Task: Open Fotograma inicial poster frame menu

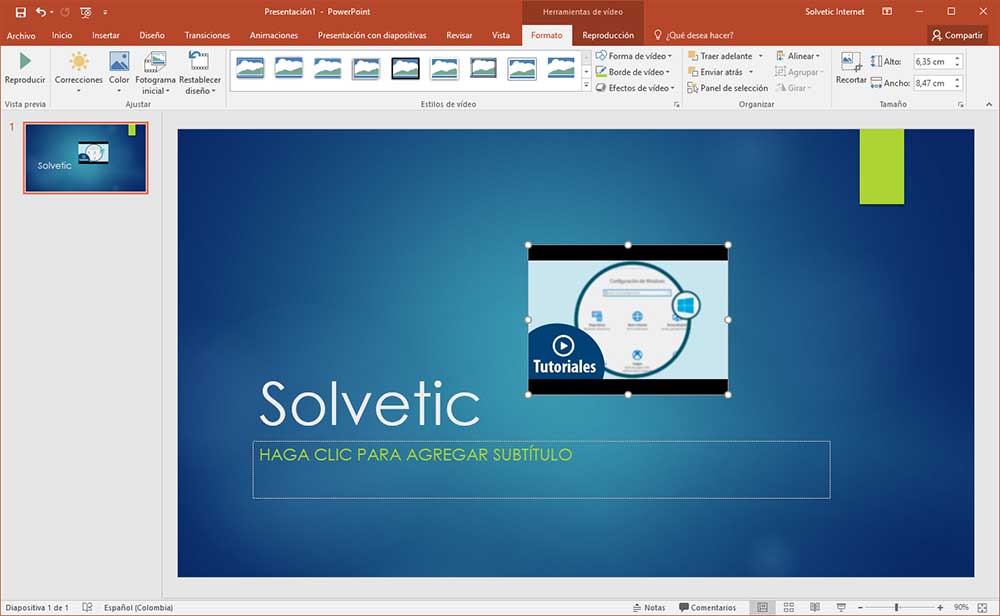Action: 155,72
